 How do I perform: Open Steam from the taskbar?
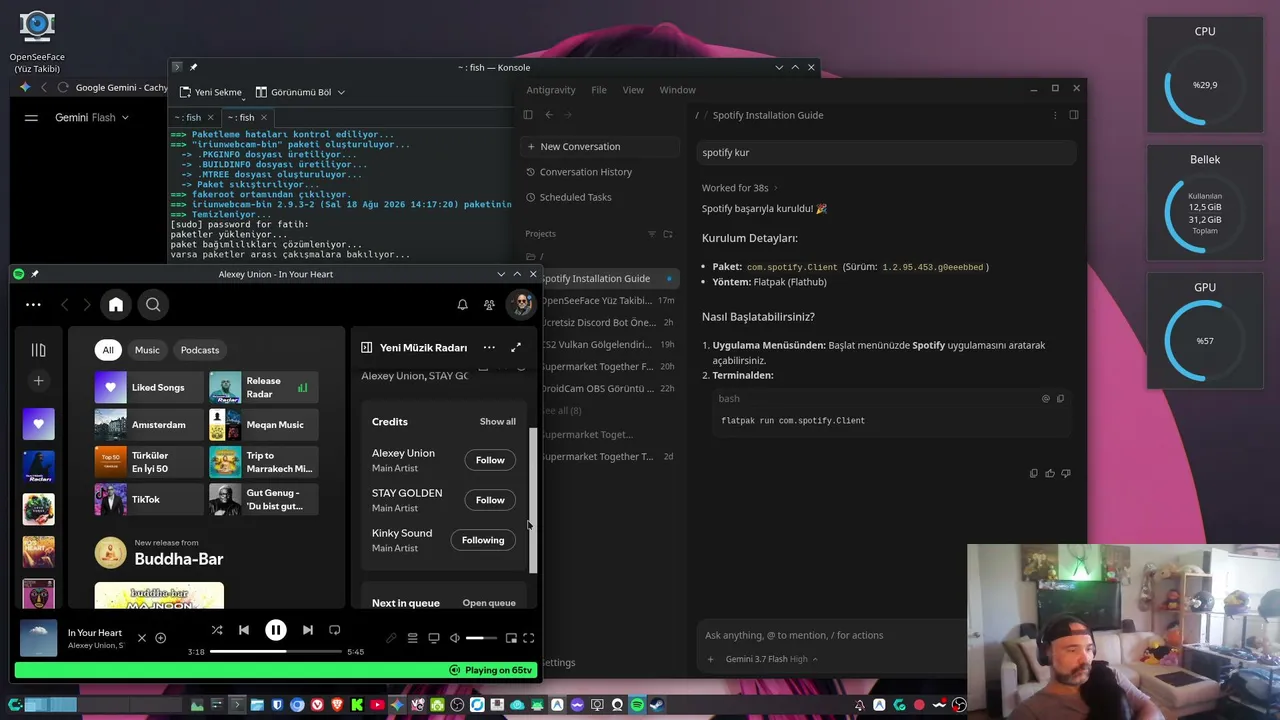tap(657, 705)
